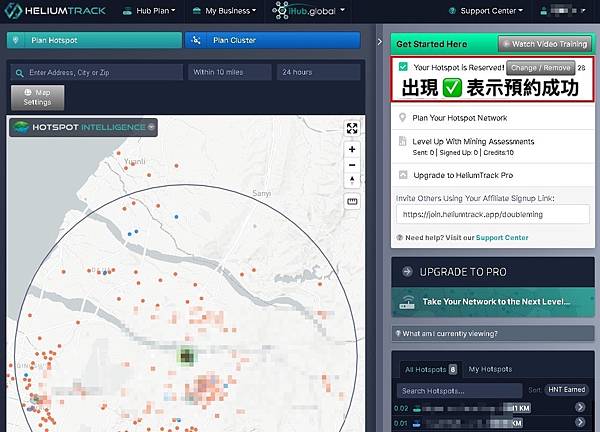Switch to the My Hotspots tab
This screenshot has height=432, width=600.
[x=488, y=370]
